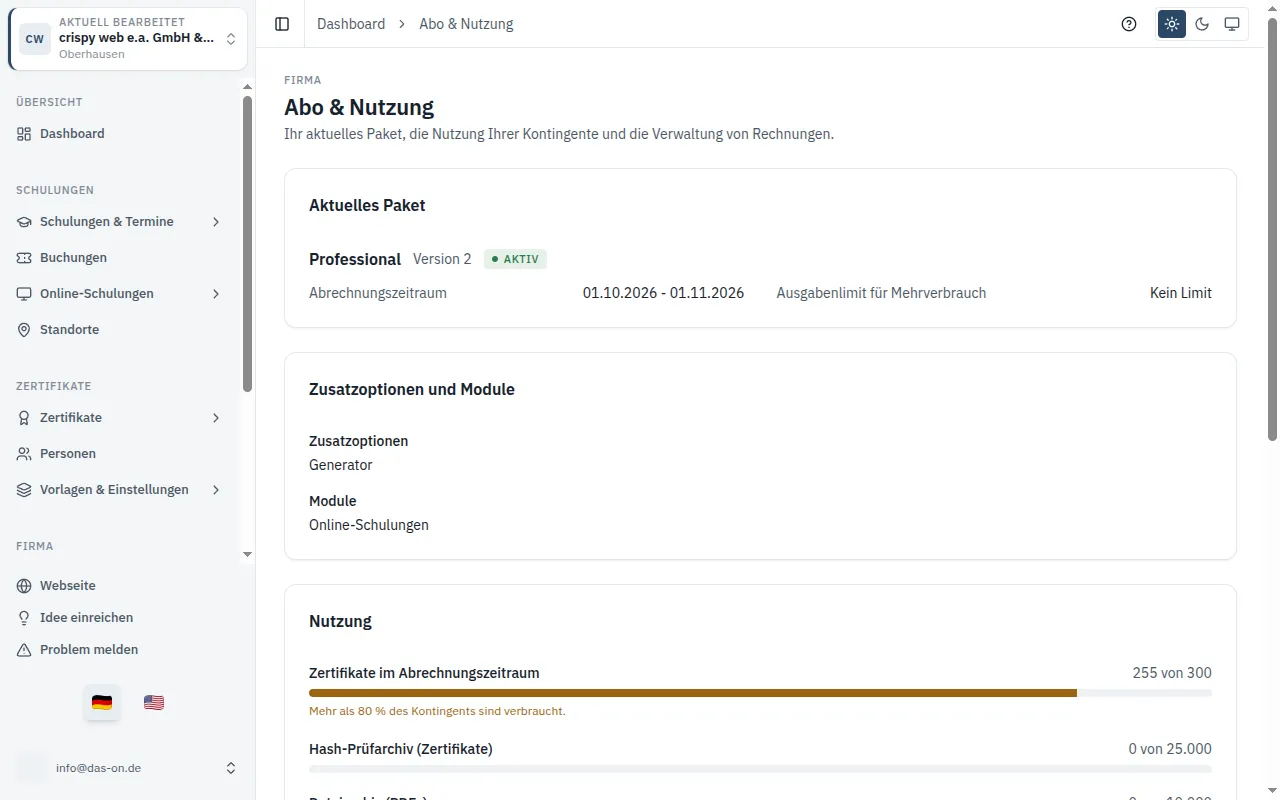Click the Zertifikate im Abrechnungszeitraum progress bar
The height and width of the screenshot is (800, 1280).
point(760,693)
